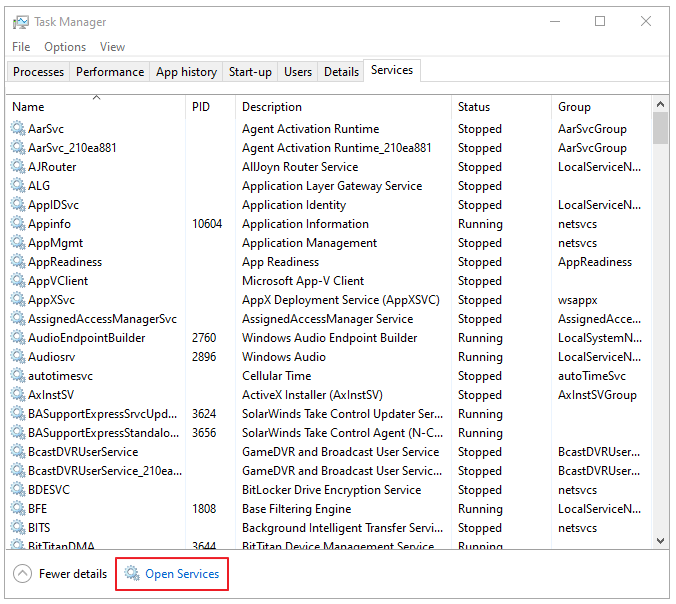Switch to the Processes tab
Viewport: 676px width, 604px height.
(38, 72)
